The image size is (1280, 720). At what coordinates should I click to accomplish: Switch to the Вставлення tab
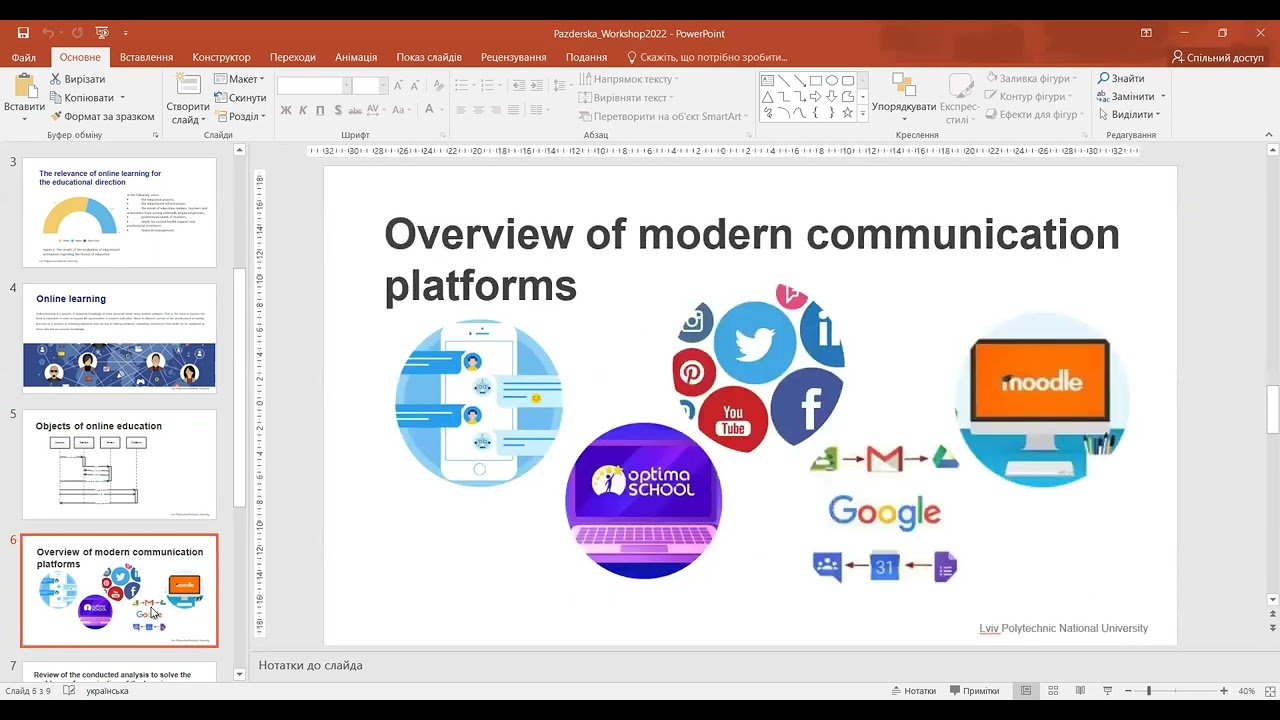pyautogui.click(x=146, y=57)
